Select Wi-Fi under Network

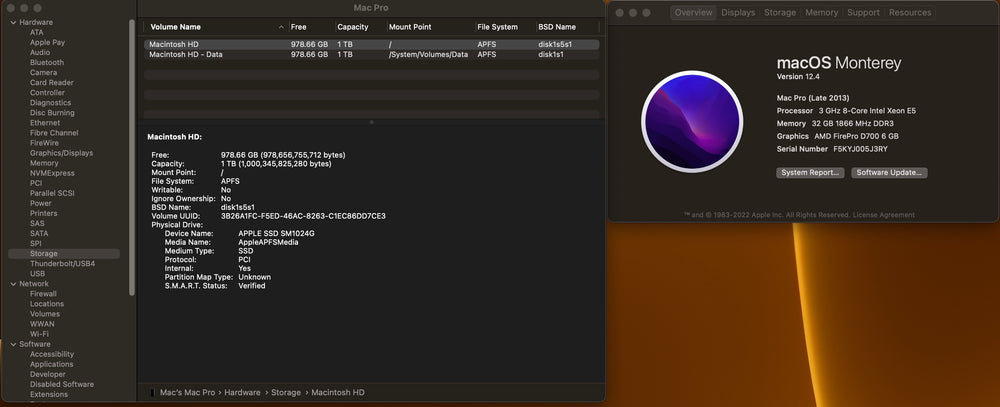(39, 334)
